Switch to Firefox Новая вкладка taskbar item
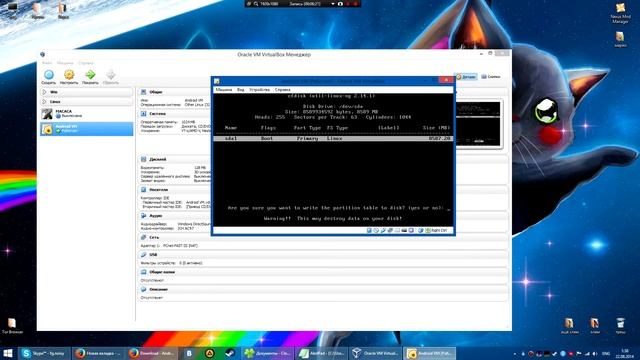Screen dimensions: 640x360 [98, 353]
